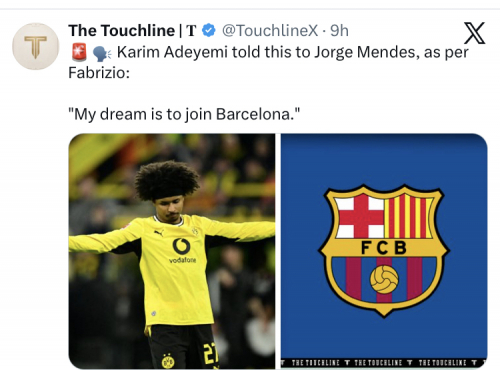
Task: Click the BVB badge on shorts
Action: pyautogui.click(x=167, y=361)
